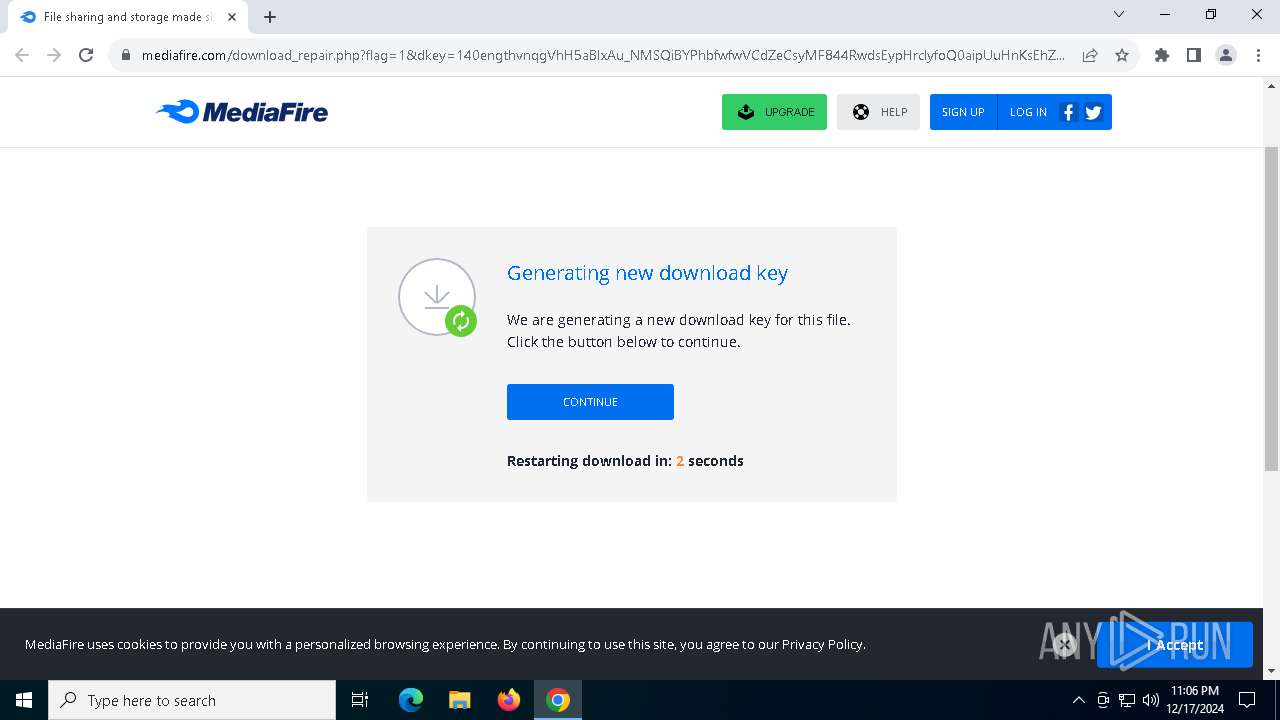Log in with Facebook icon
Screen dimensions: 1280x720
[x=1068, y=112]
